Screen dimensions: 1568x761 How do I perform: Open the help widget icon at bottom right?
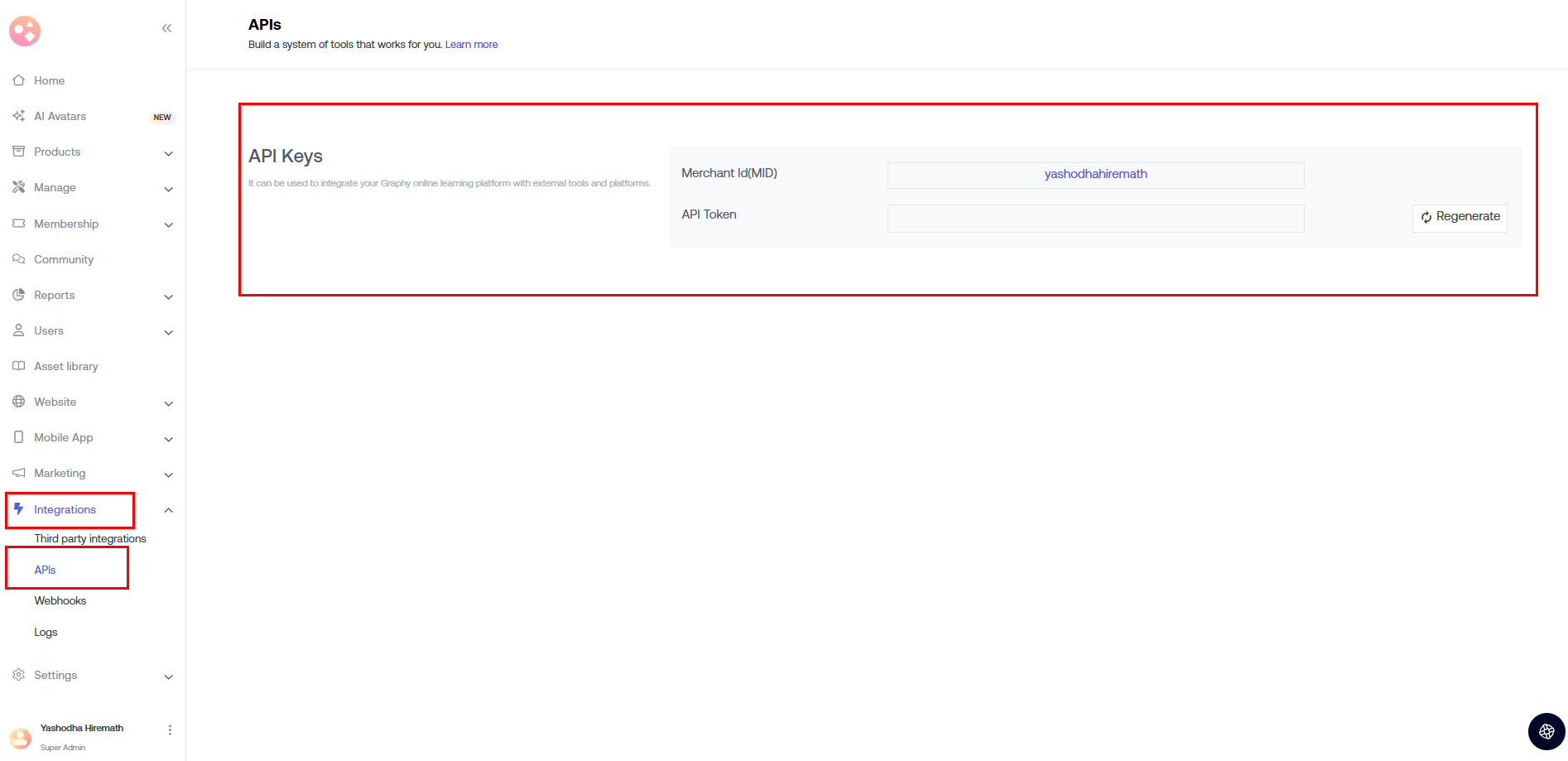[x=1546, y=731]
